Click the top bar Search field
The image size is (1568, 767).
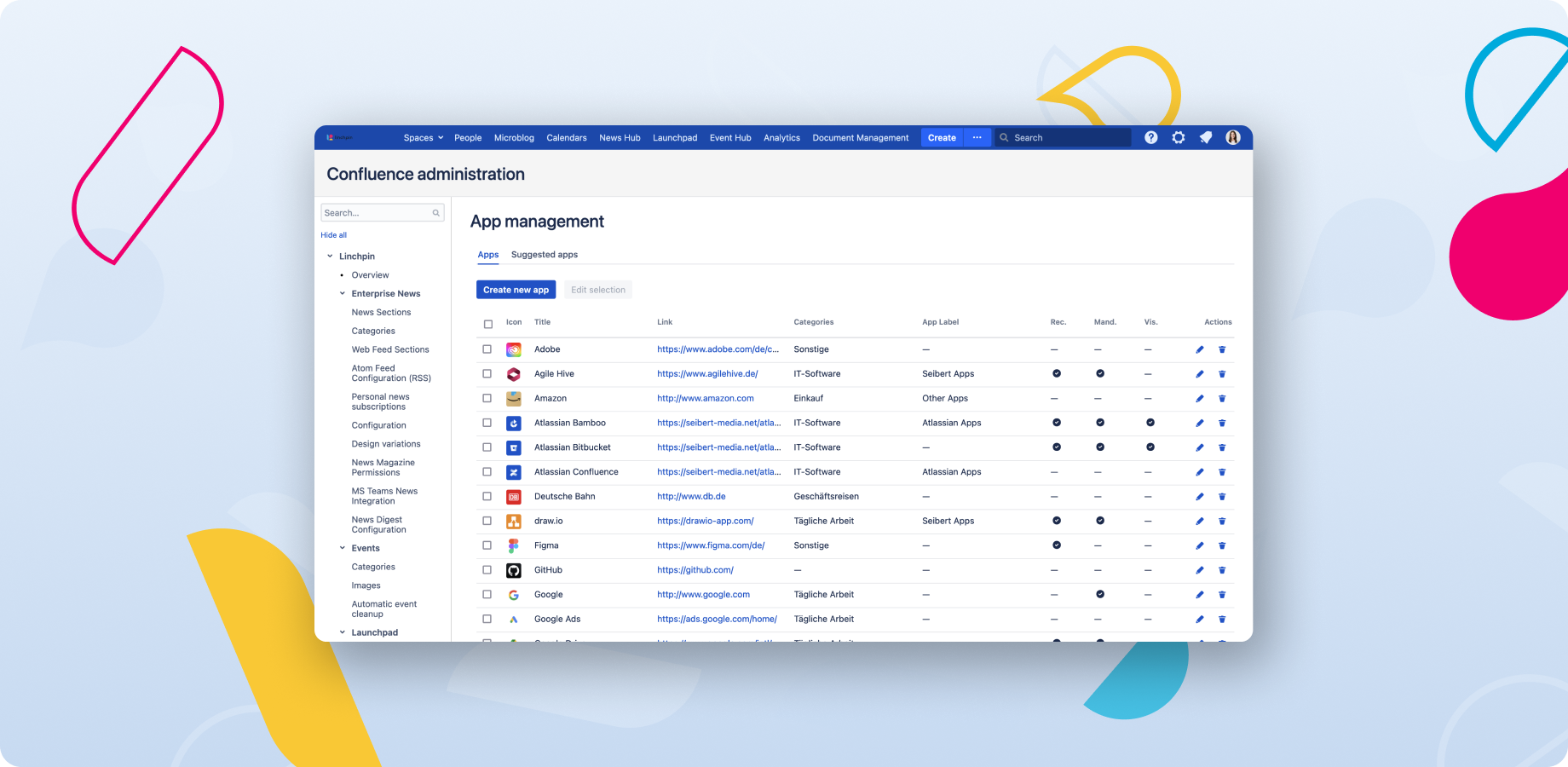(1063, 137)
